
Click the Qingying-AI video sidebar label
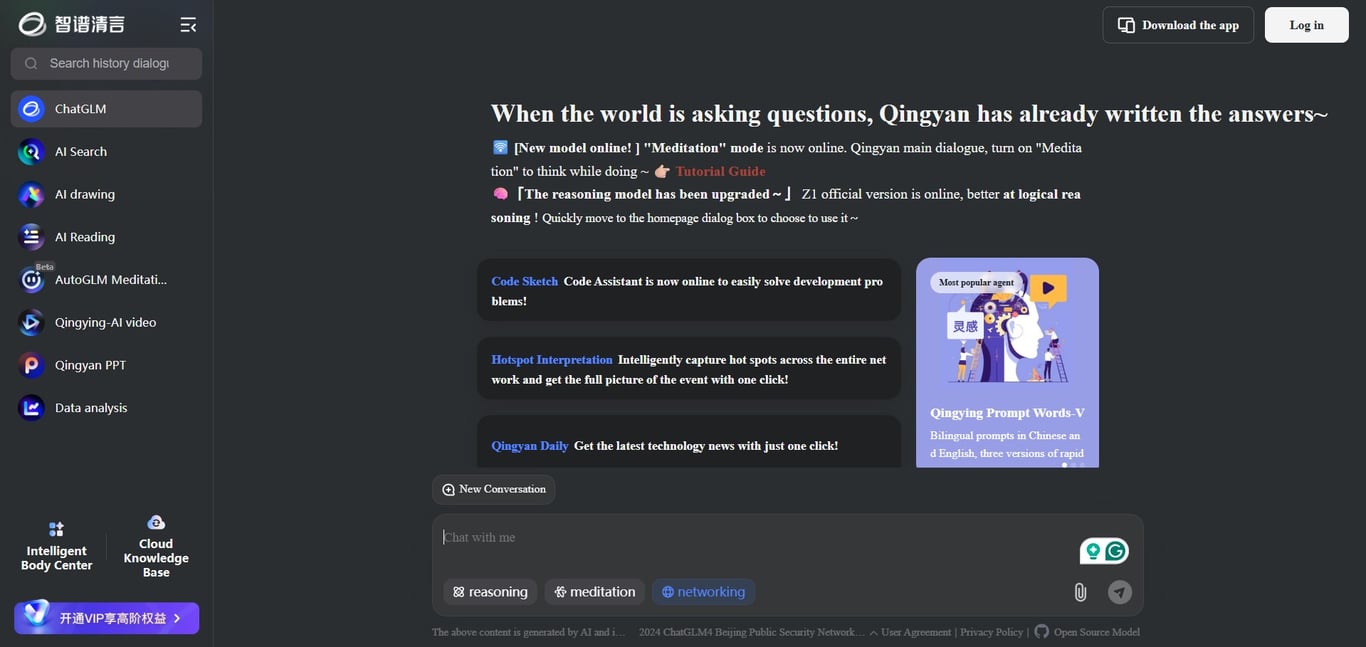pyautogui.click(x=105, y=323)
